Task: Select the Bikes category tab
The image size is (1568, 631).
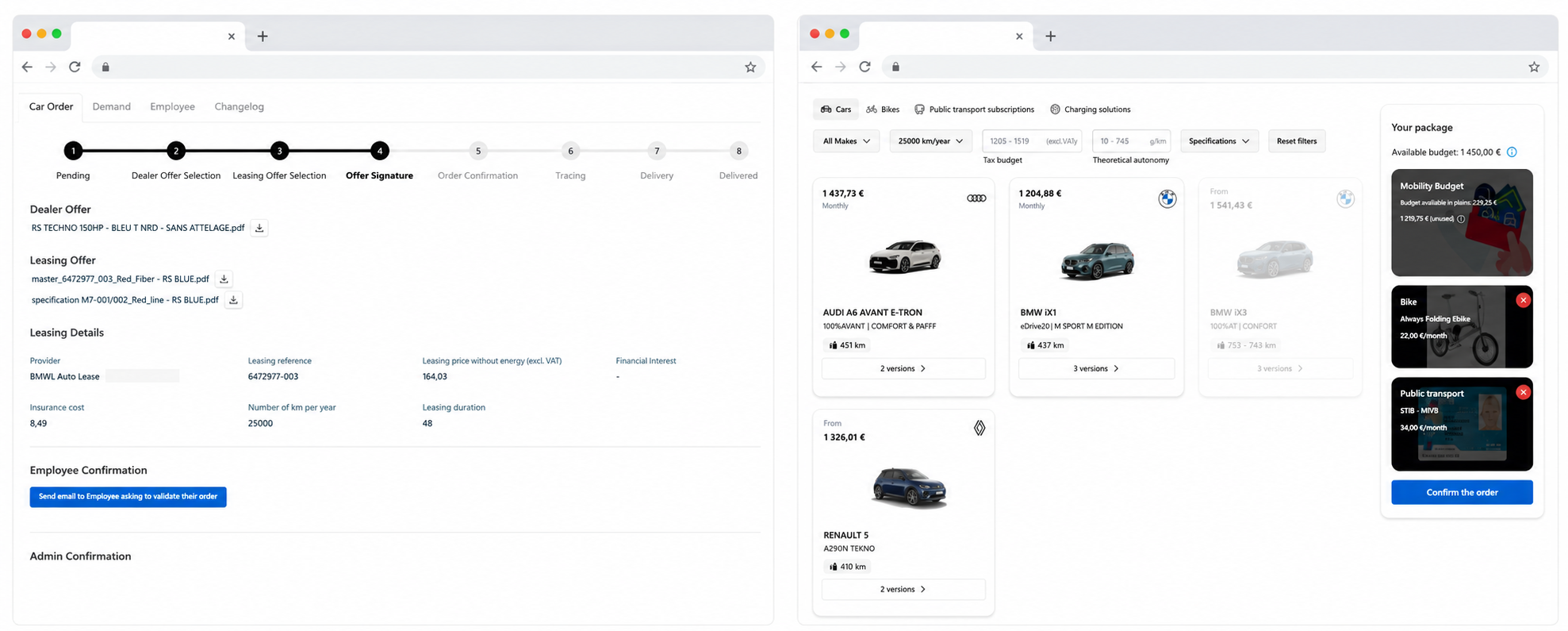Action: (883, 110)
